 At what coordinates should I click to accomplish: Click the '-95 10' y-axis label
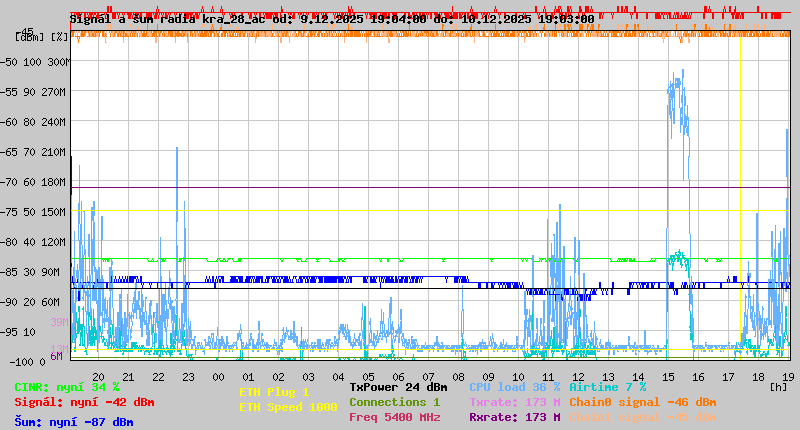tap(18, 332)
